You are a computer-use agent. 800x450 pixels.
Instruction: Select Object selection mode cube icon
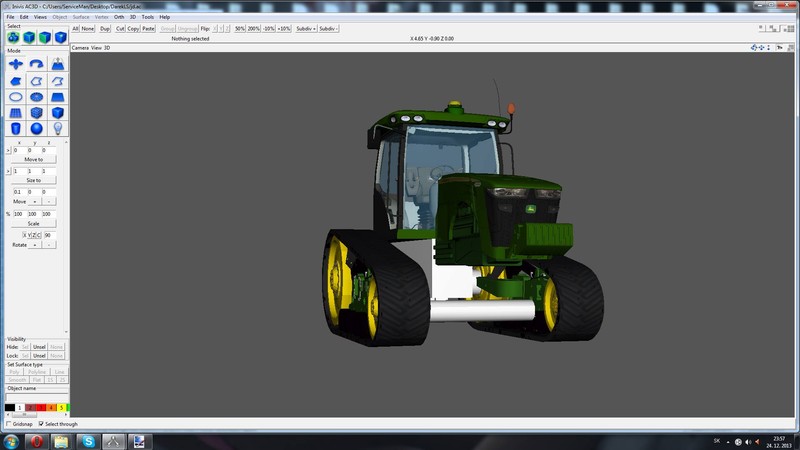coord(29,37)
